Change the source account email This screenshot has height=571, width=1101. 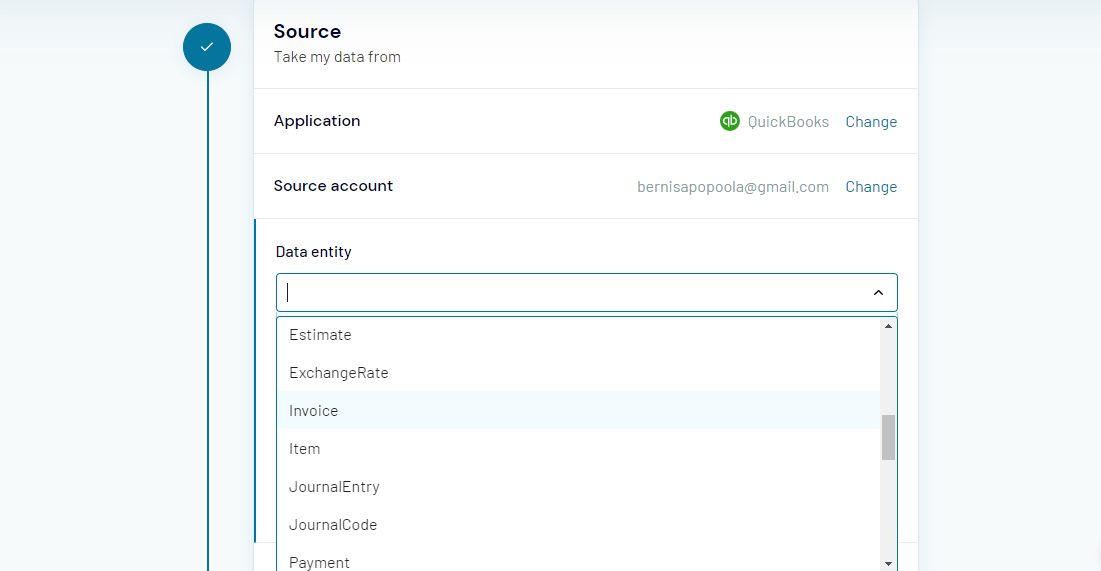[x=871, y=187]
